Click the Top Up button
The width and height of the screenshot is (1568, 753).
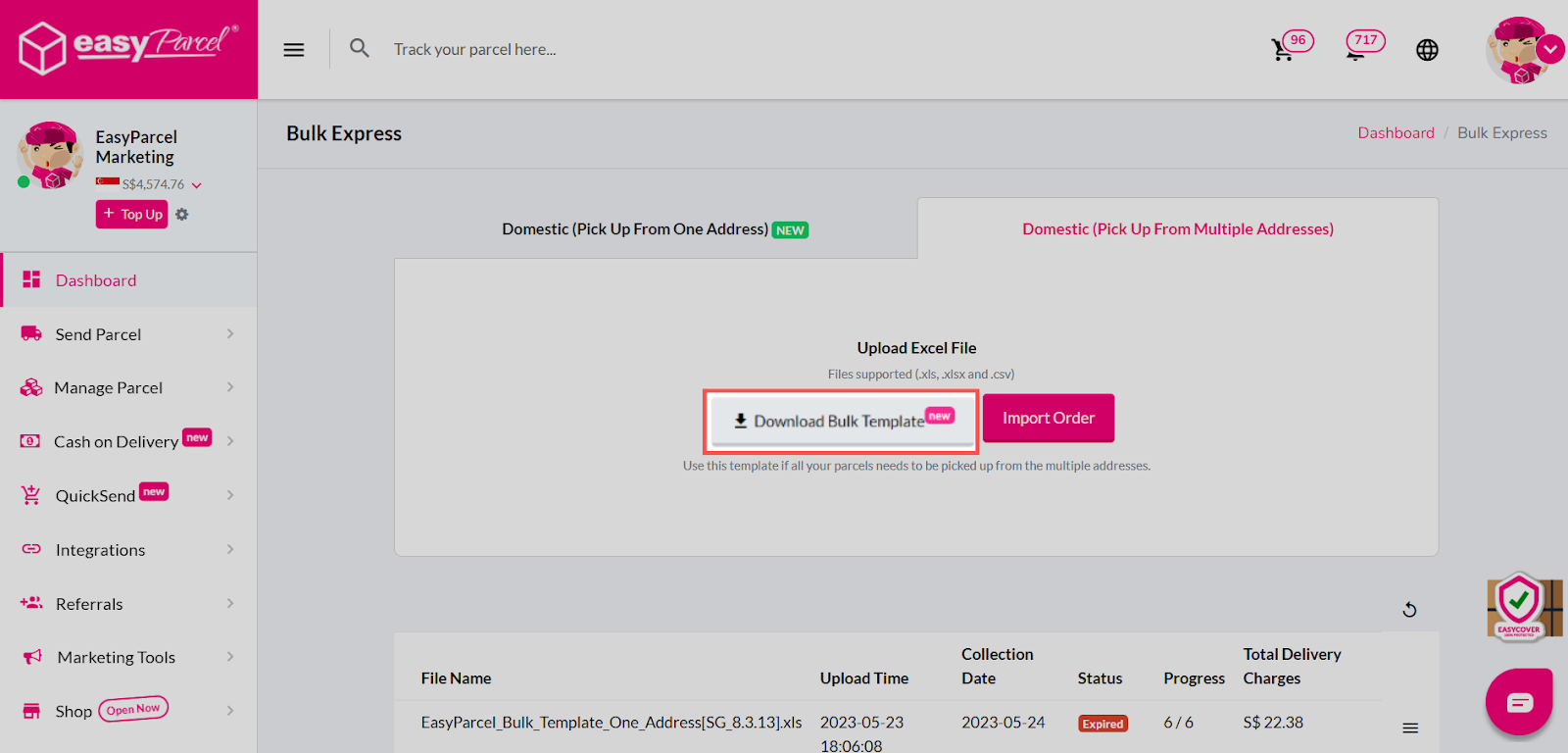coord(131,214)
